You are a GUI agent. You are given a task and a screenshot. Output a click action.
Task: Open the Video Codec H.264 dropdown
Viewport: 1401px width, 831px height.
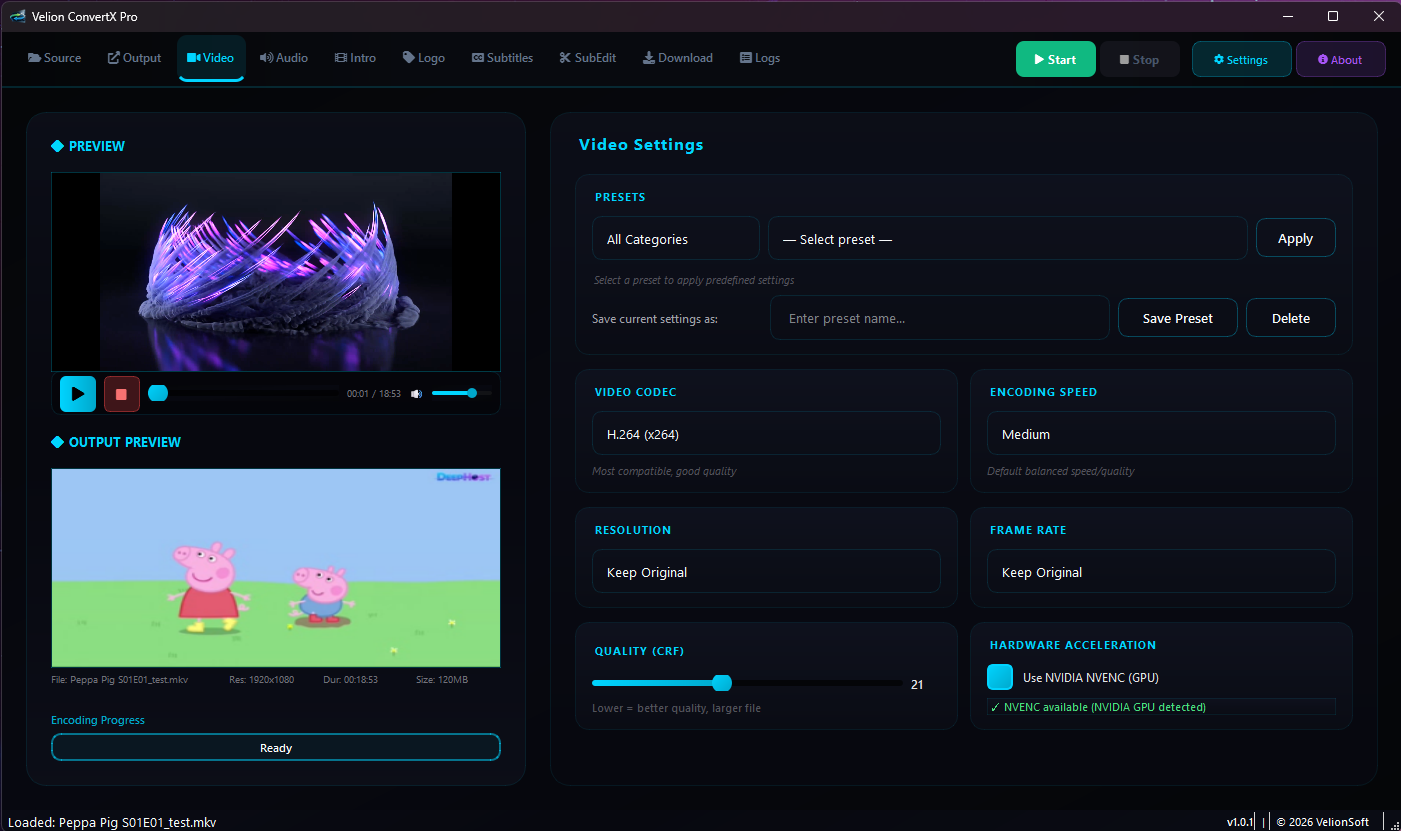(x=766, y=434)
